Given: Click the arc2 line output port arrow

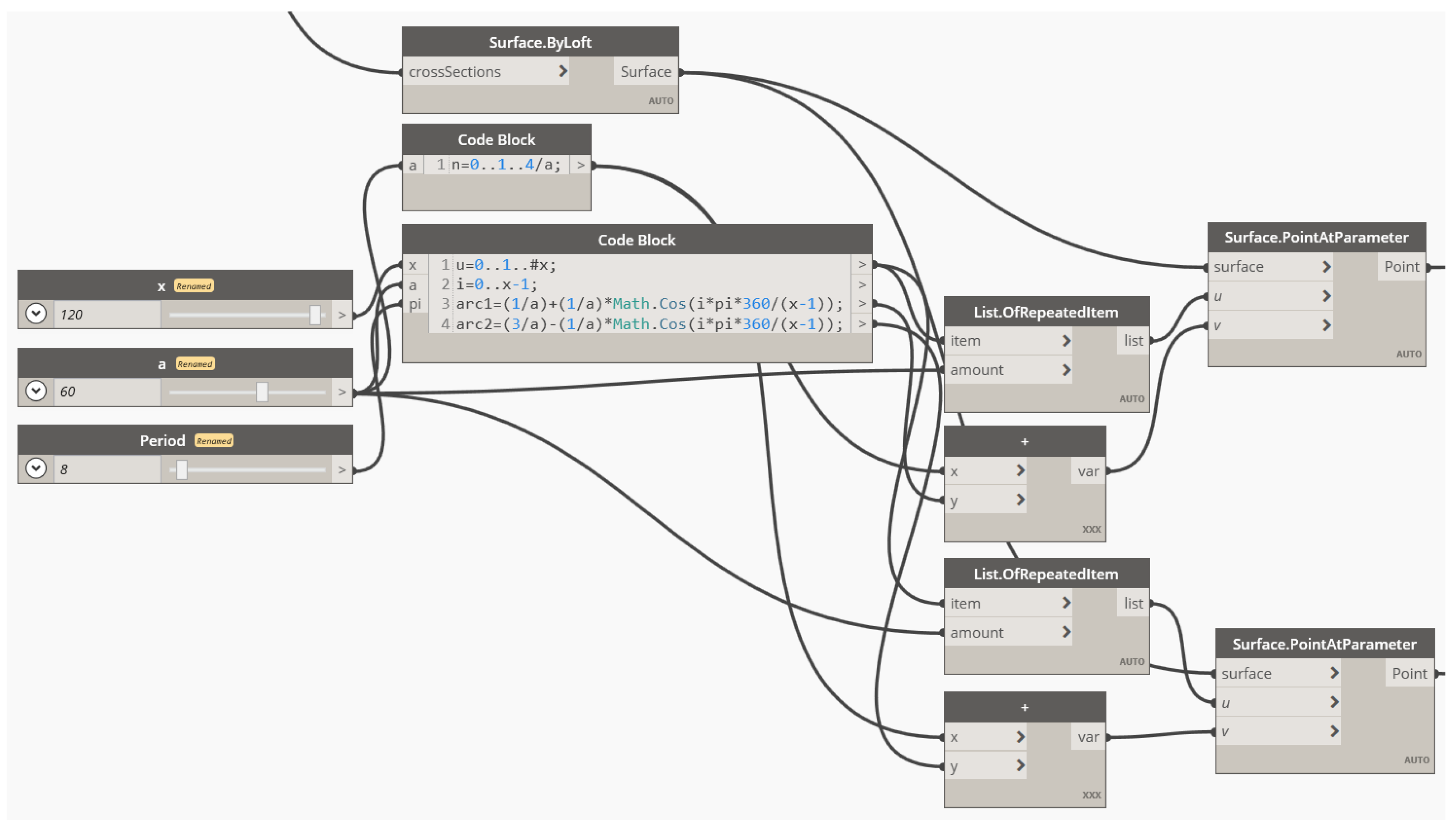Looking at the screenshot, I should tap(862, 324).
